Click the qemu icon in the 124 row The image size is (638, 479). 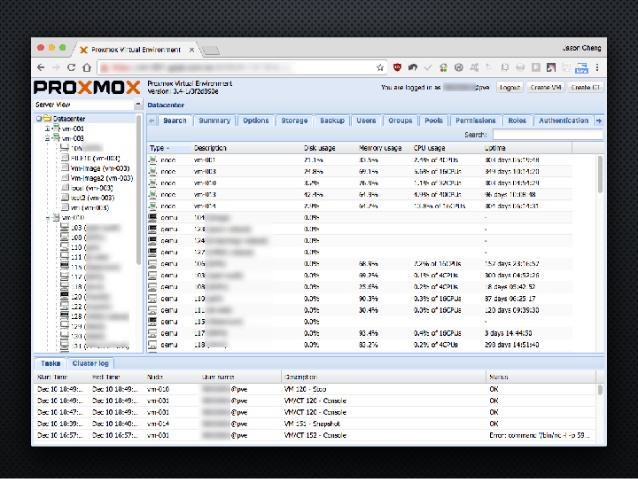153,241
